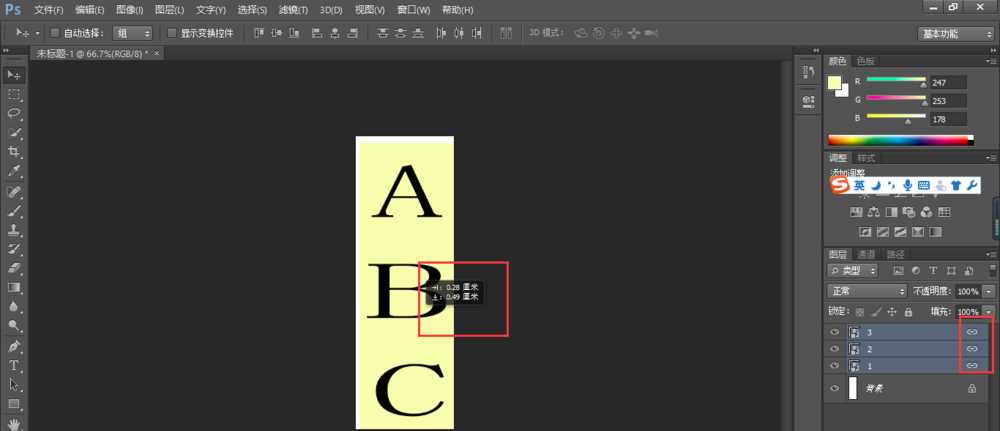
Task: Select the Pen tool
Action: click(x=14, y=346)
